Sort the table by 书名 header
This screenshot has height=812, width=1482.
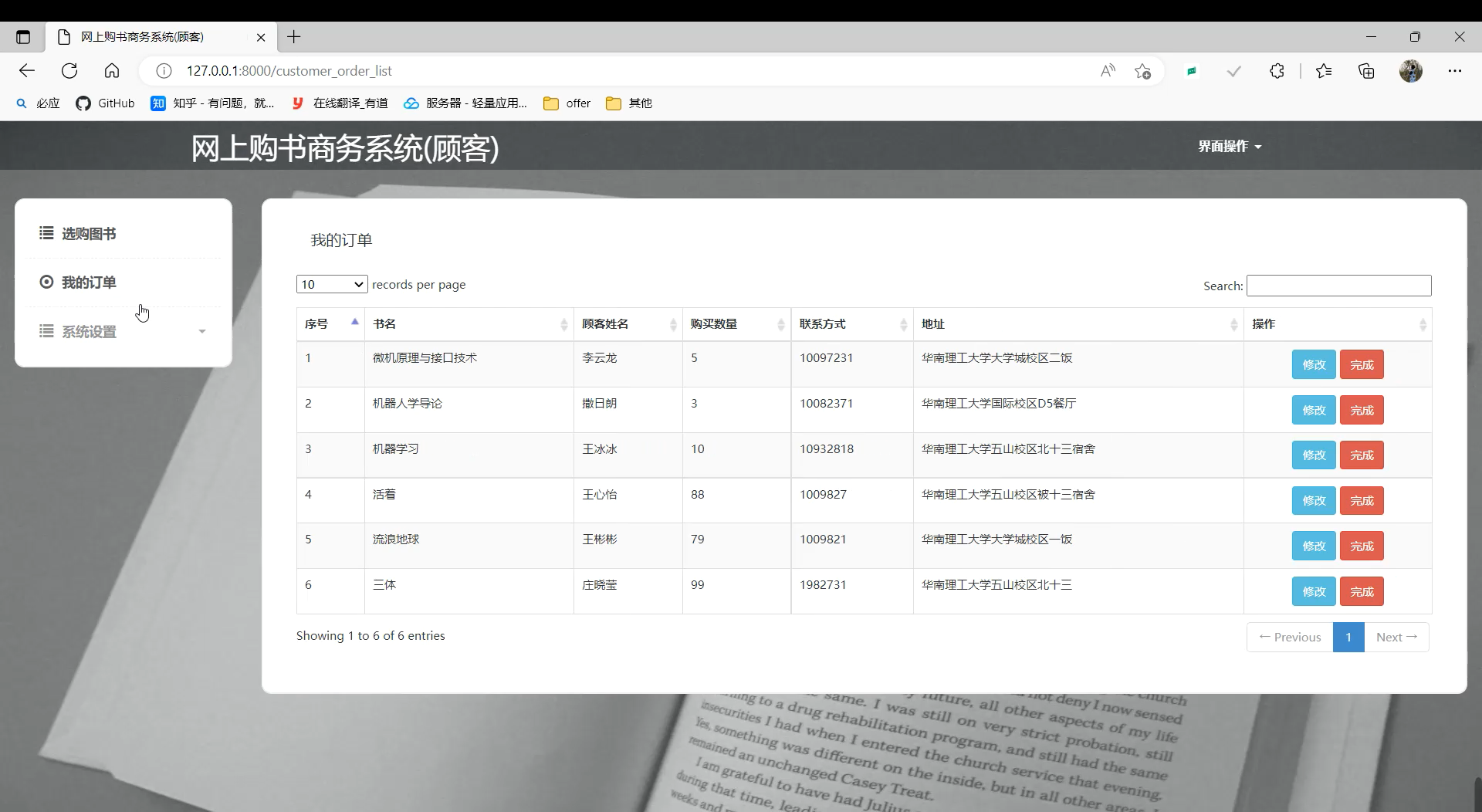coord(469,324)
